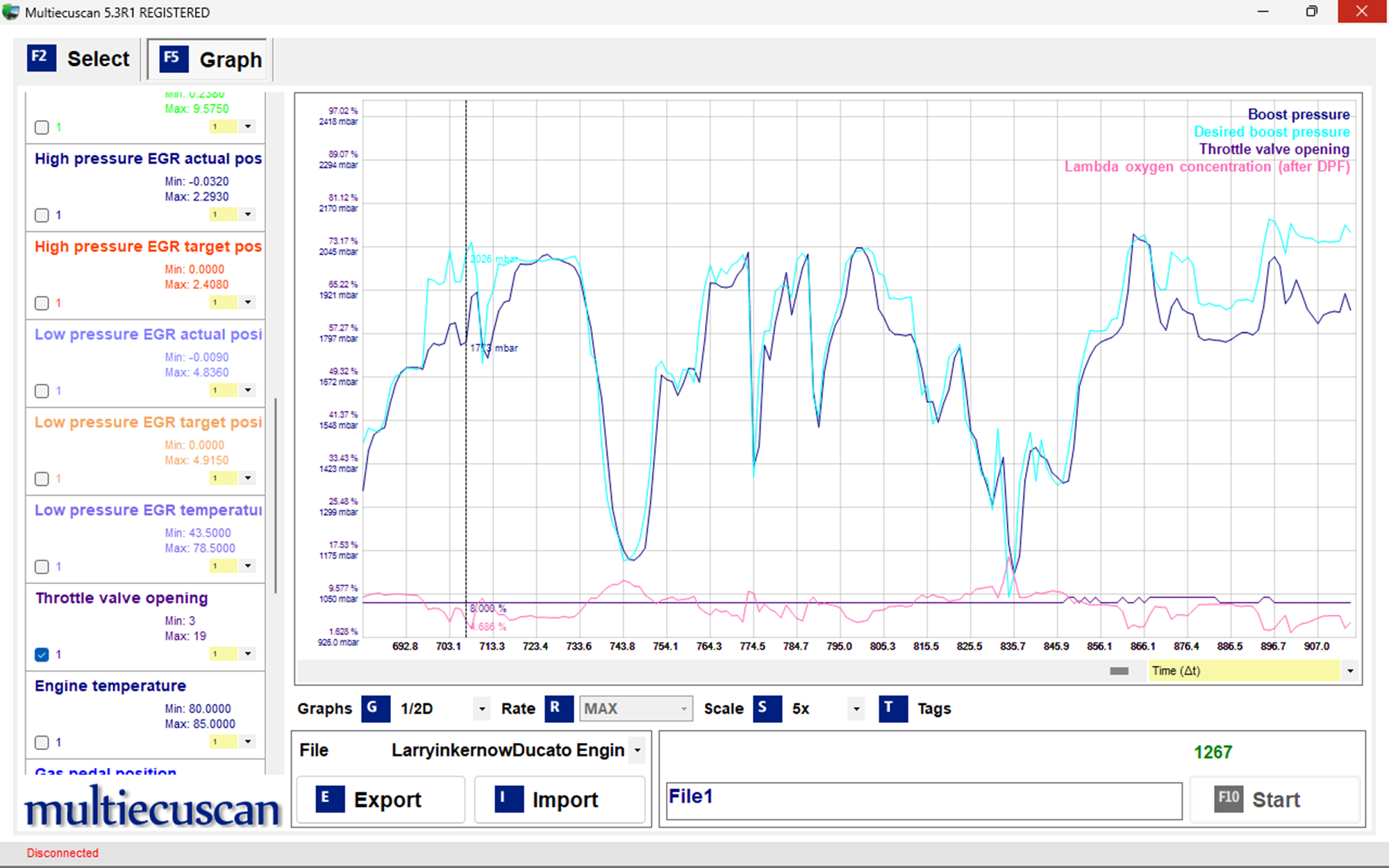This screenshot has width=1389, height=868.
Task: Enable the Engine temperature checkbox
Action: (42, 742)
